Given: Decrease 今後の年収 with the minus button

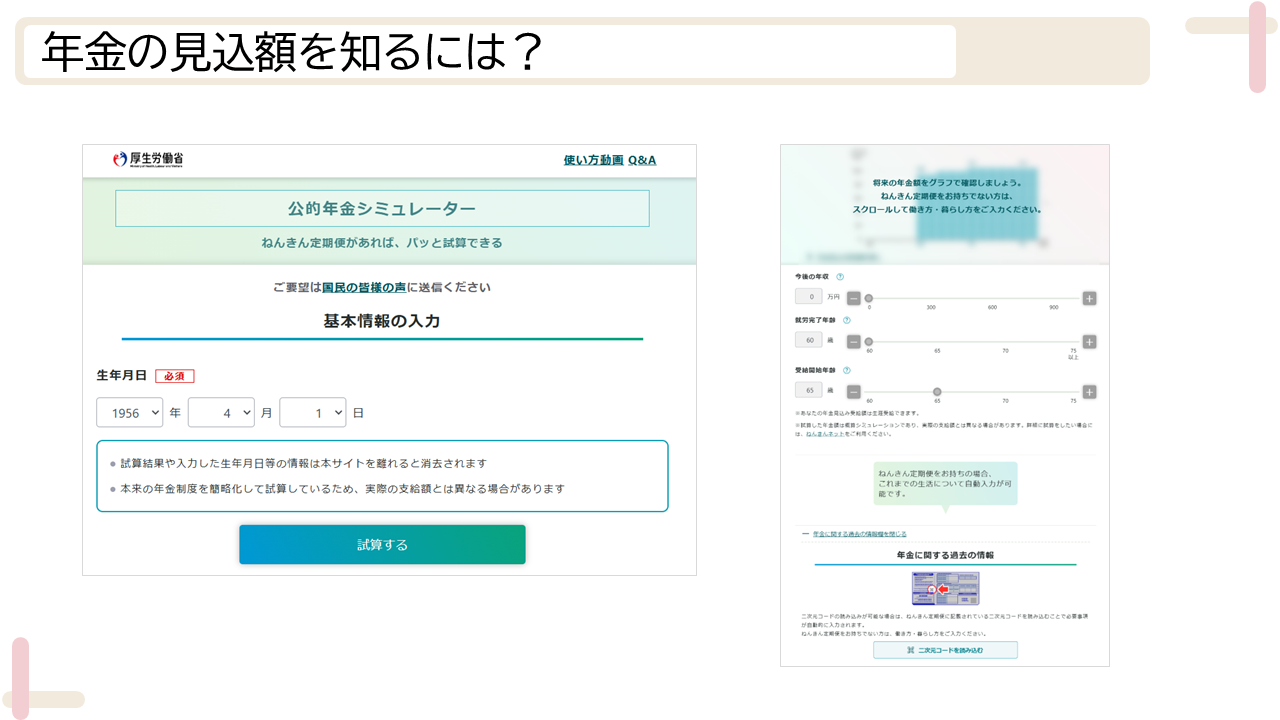Looking at the screenshot, I should pos(854,298).
